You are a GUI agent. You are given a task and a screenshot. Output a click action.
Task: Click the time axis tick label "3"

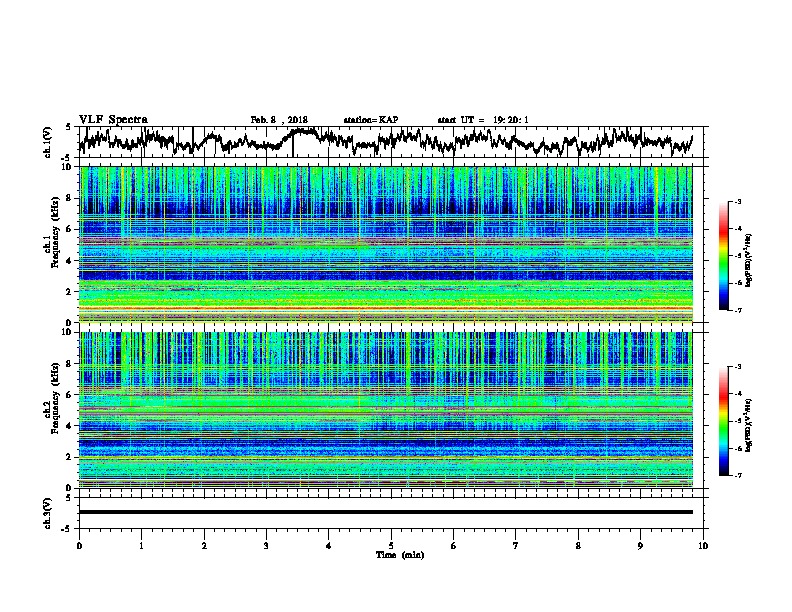pyautogui.click(x=266, y=546)
